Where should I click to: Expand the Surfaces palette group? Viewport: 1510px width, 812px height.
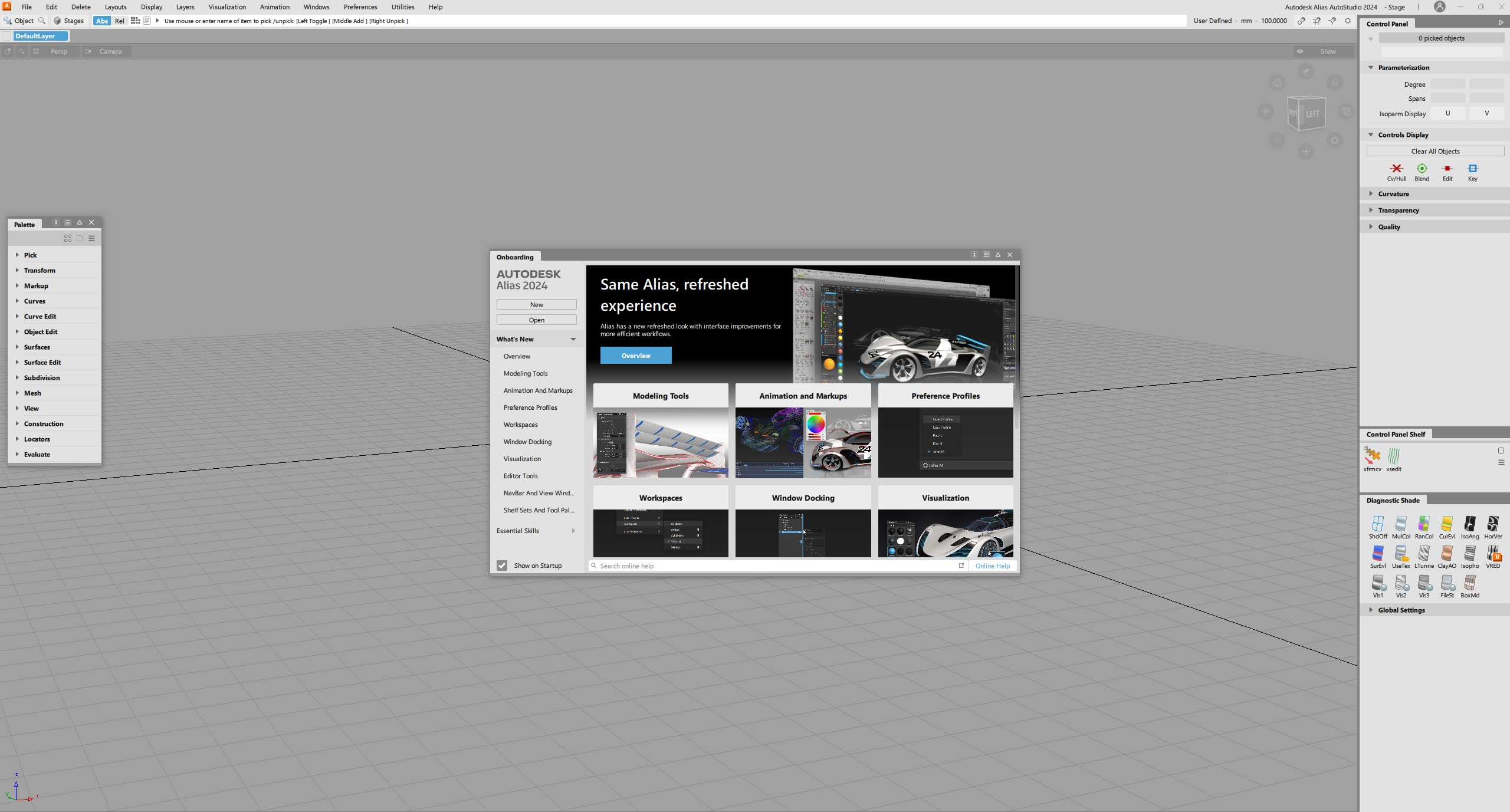pyautogui.click(x=37, y=347)
